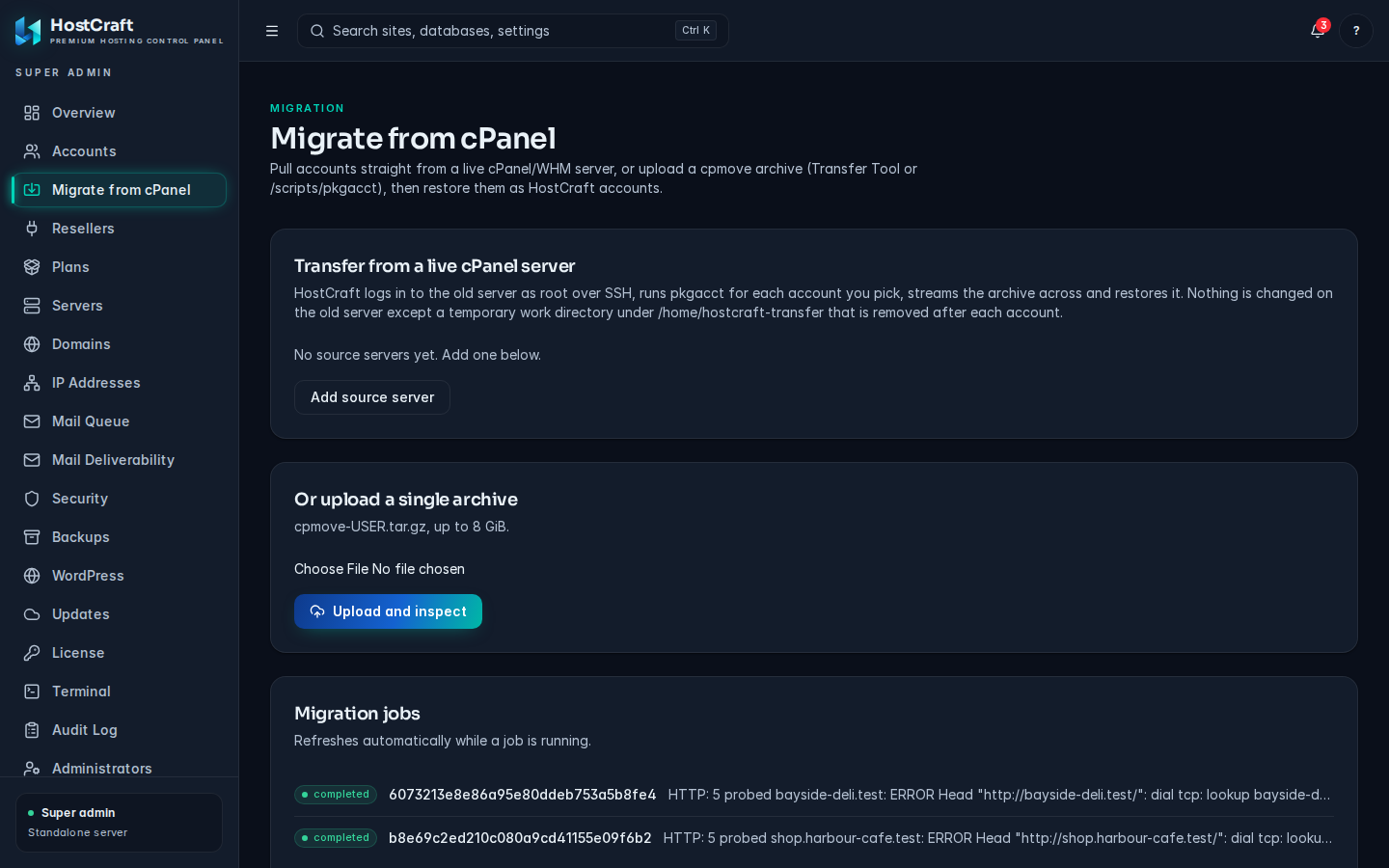Select migration job b8e69c2ed210c080a9cd41155e09f6b2
The width and height of the screenshot is (1389, 868).
click(520, 838)
